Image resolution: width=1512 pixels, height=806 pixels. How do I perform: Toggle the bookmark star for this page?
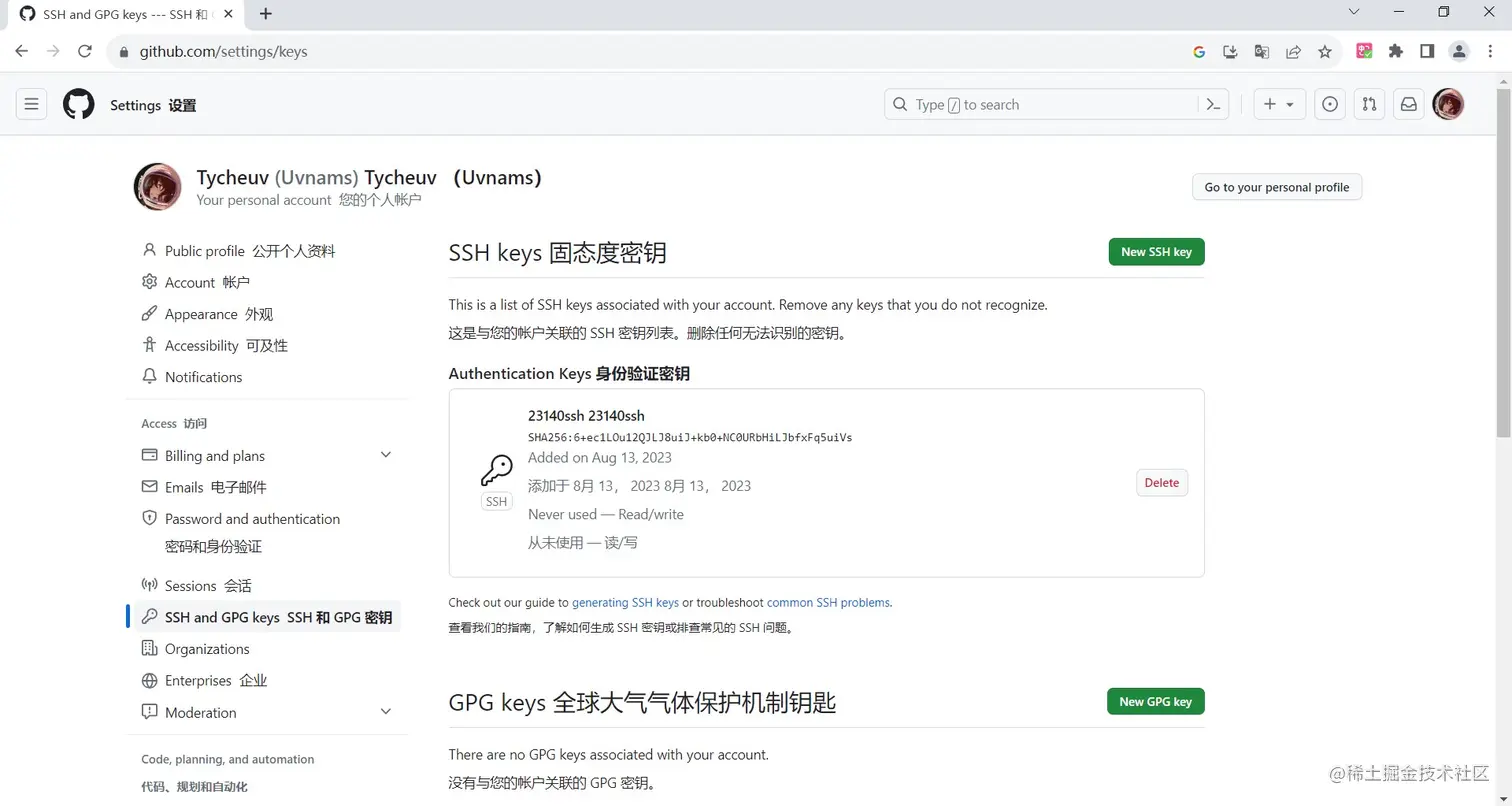pos(1326,51)
